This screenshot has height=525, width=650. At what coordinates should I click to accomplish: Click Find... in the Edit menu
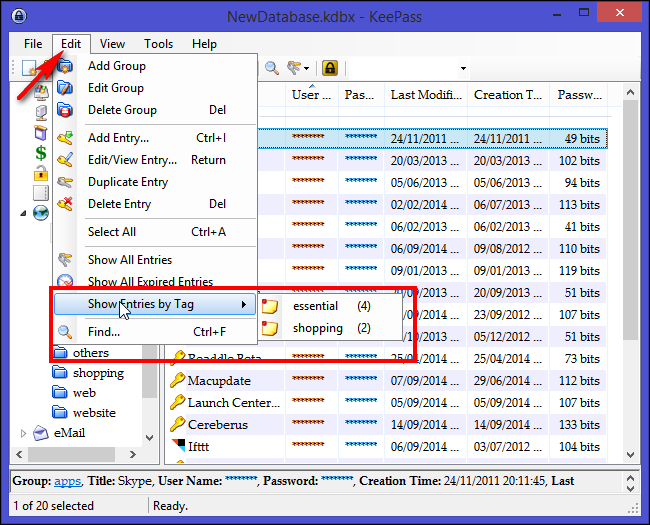point(104,332)
